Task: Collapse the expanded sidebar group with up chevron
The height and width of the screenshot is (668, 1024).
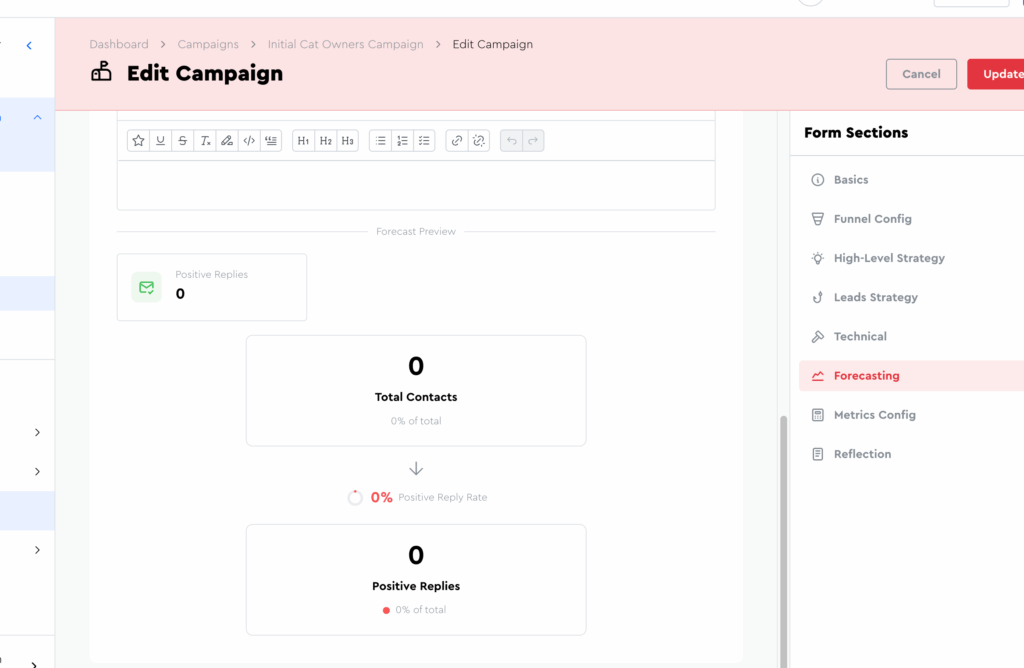Action: [37, 117]
